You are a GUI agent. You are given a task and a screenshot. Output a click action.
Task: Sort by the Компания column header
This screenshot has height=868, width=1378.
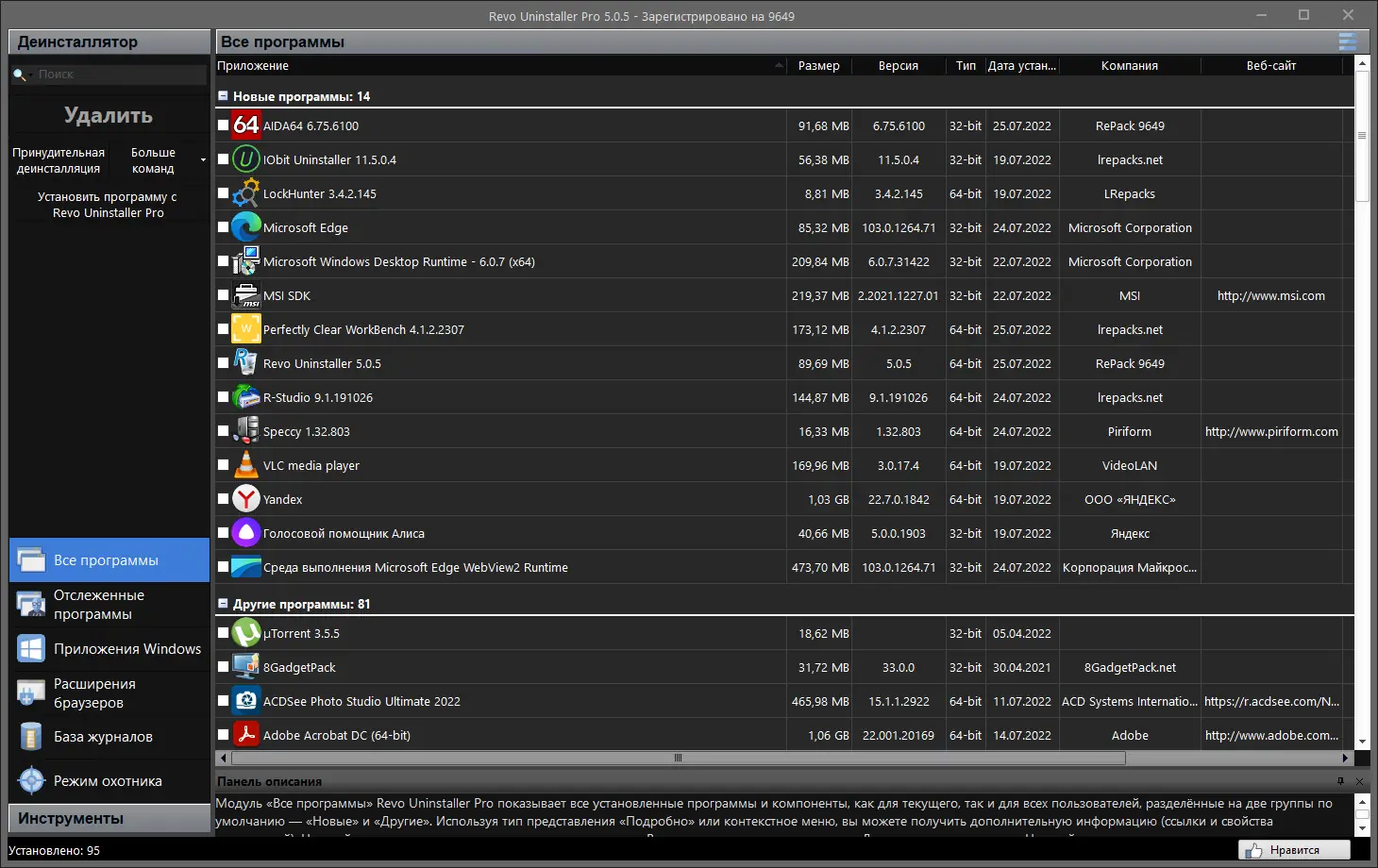click(1130, 66)
